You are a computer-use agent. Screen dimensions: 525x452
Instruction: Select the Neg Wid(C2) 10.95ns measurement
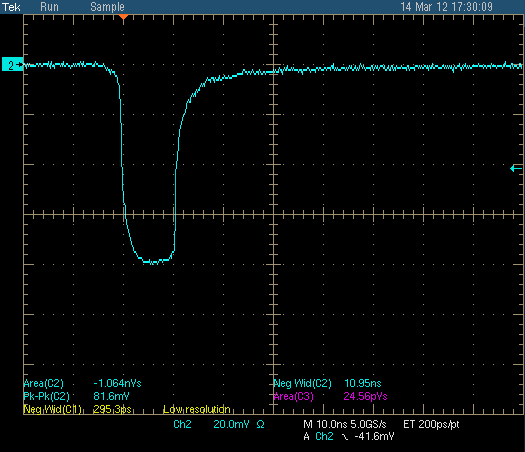327,383
